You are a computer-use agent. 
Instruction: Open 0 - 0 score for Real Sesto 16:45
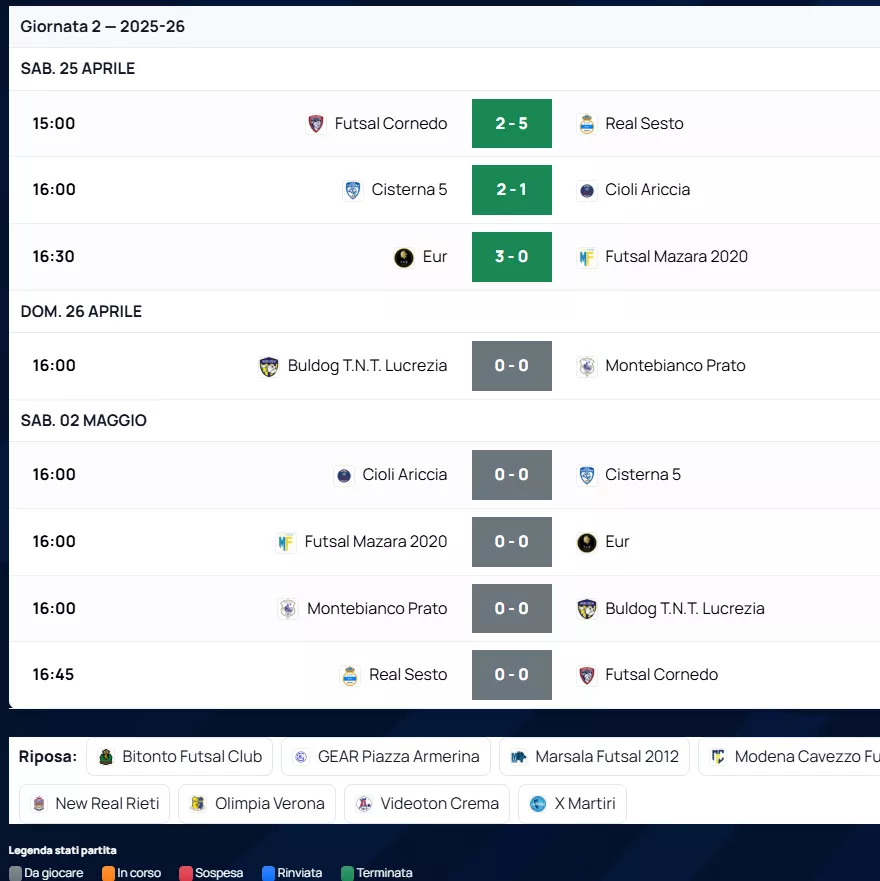tap(511, 675)
